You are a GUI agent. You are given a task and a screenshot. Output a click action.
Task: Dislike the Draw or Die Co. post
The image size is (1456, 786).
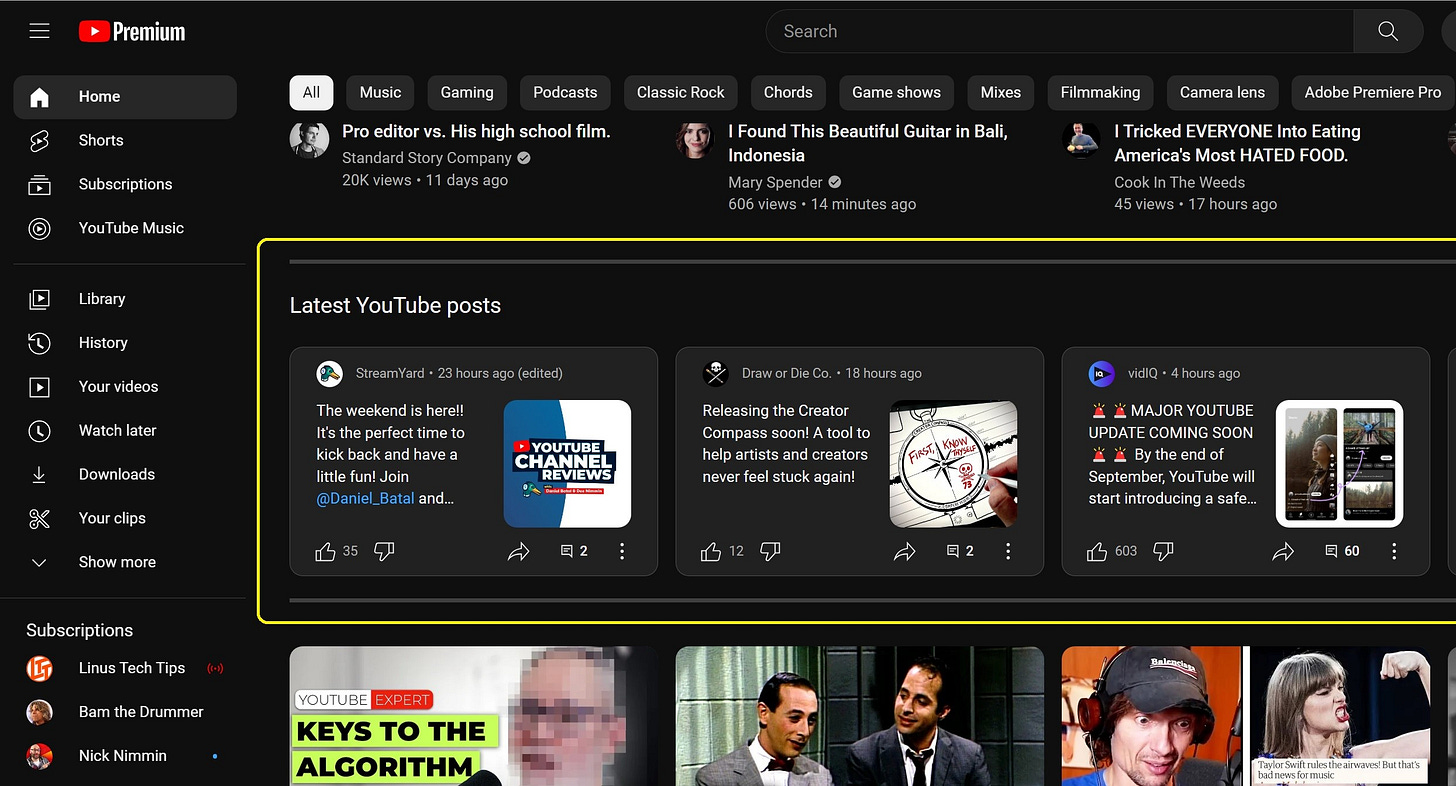770,551
